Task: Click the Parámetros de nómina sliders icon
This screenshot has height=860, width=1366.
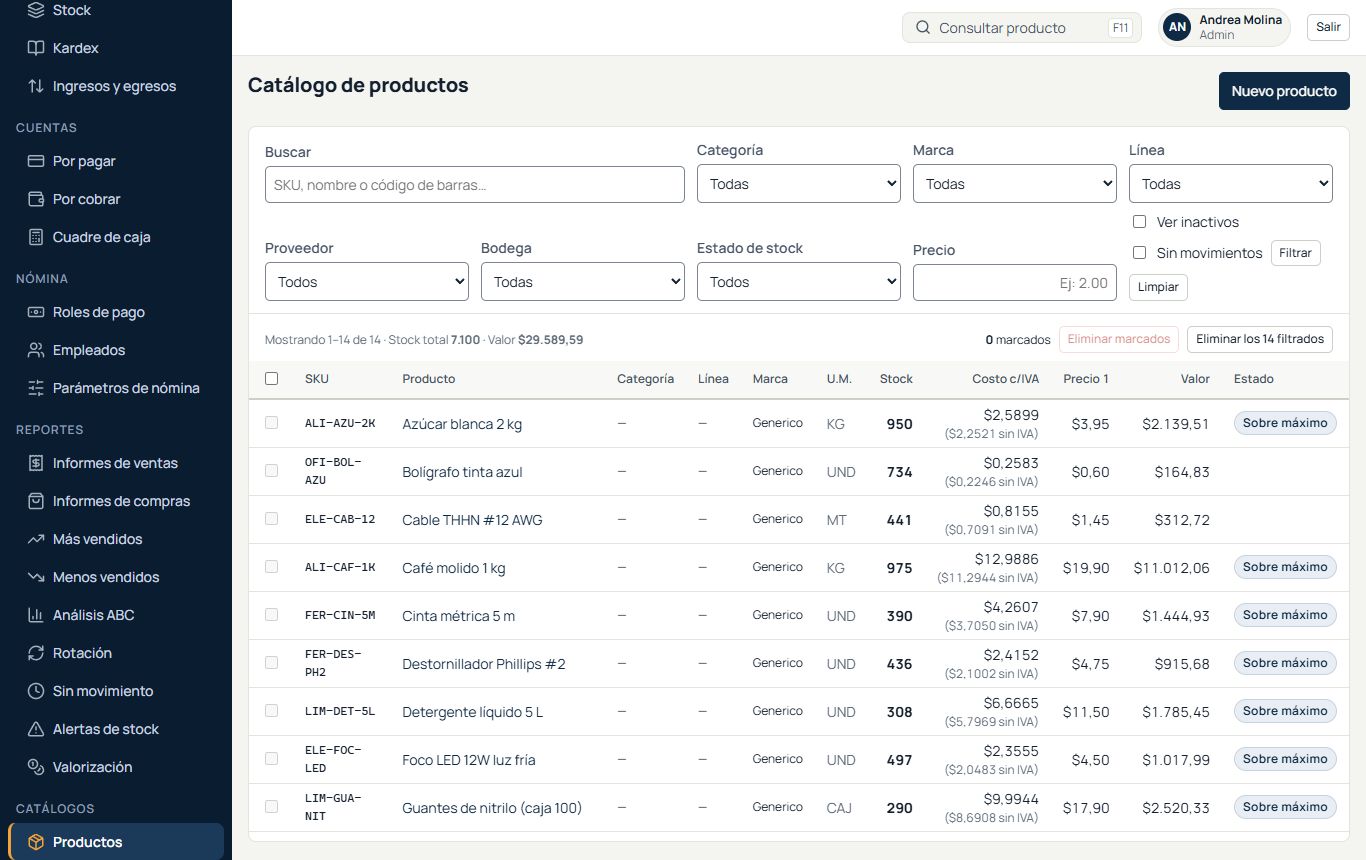Action: click(x=36, y=388)
